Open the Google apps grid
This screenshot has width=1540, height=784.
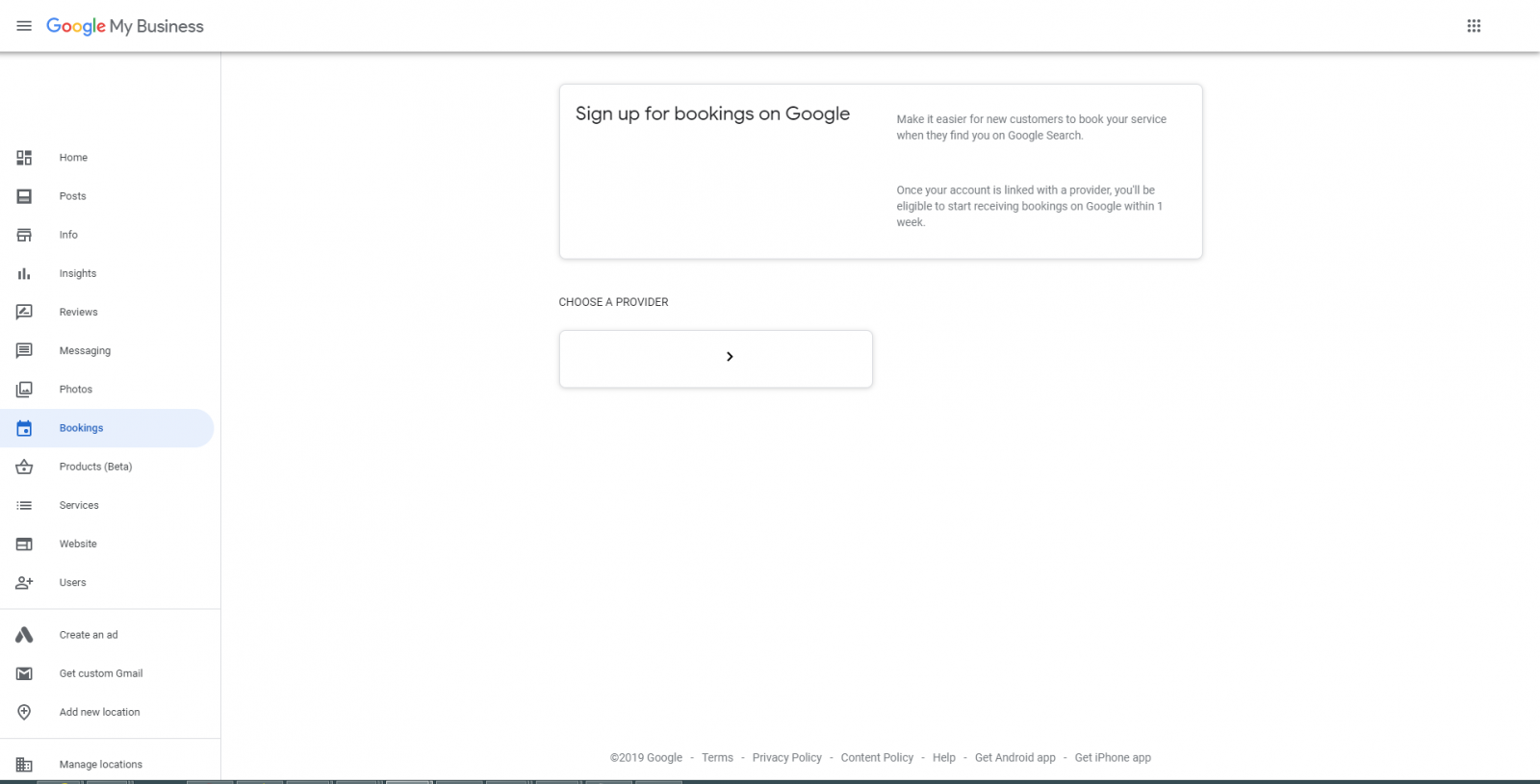[x=1474, y=26]
